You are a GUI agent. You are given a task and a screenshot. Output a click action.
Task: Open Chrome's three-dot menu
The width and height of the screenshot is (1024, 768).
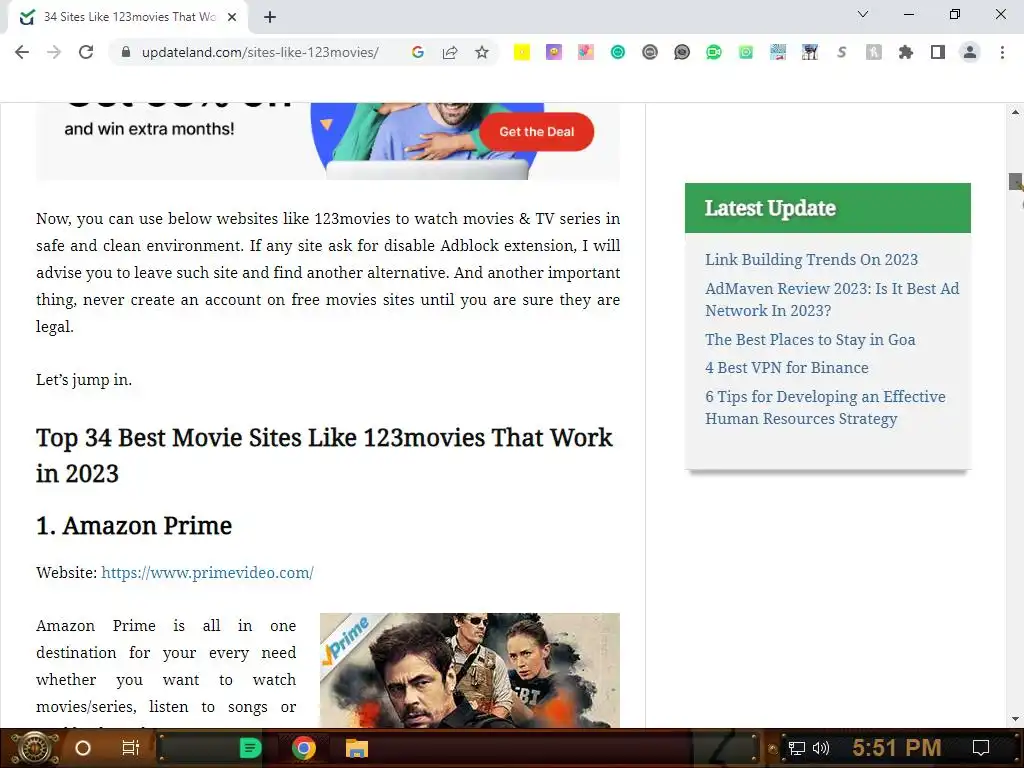[1002, 52]
